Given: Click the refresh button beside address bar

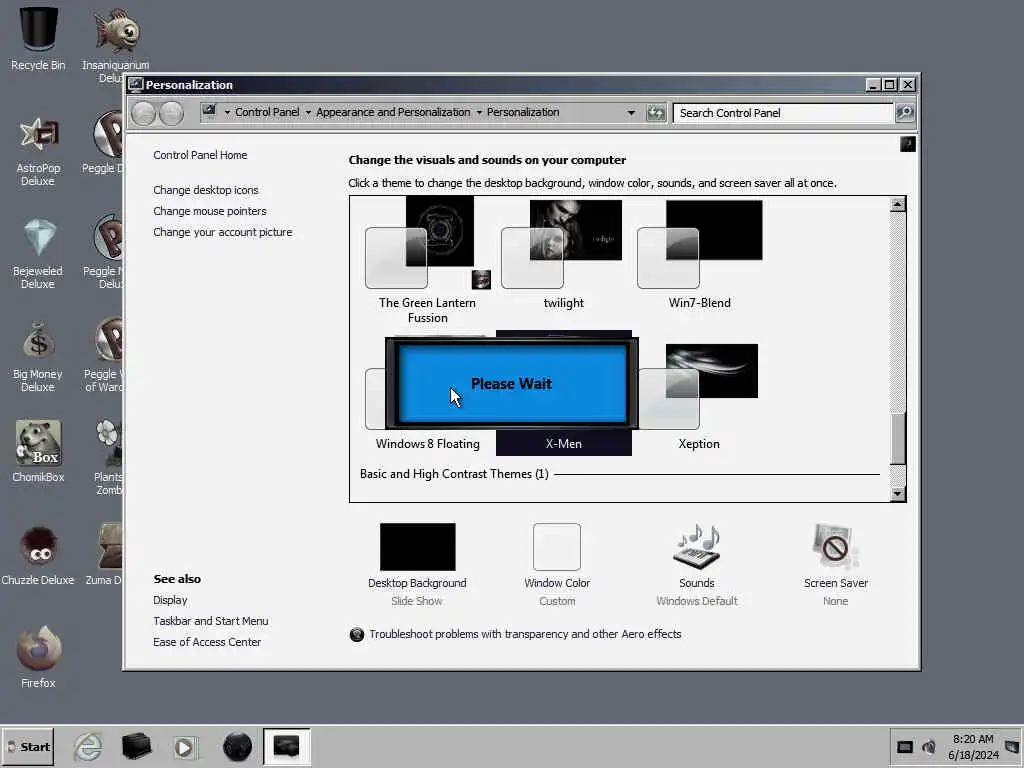Looking at the screenshot, I should click(x=656, y=113).
